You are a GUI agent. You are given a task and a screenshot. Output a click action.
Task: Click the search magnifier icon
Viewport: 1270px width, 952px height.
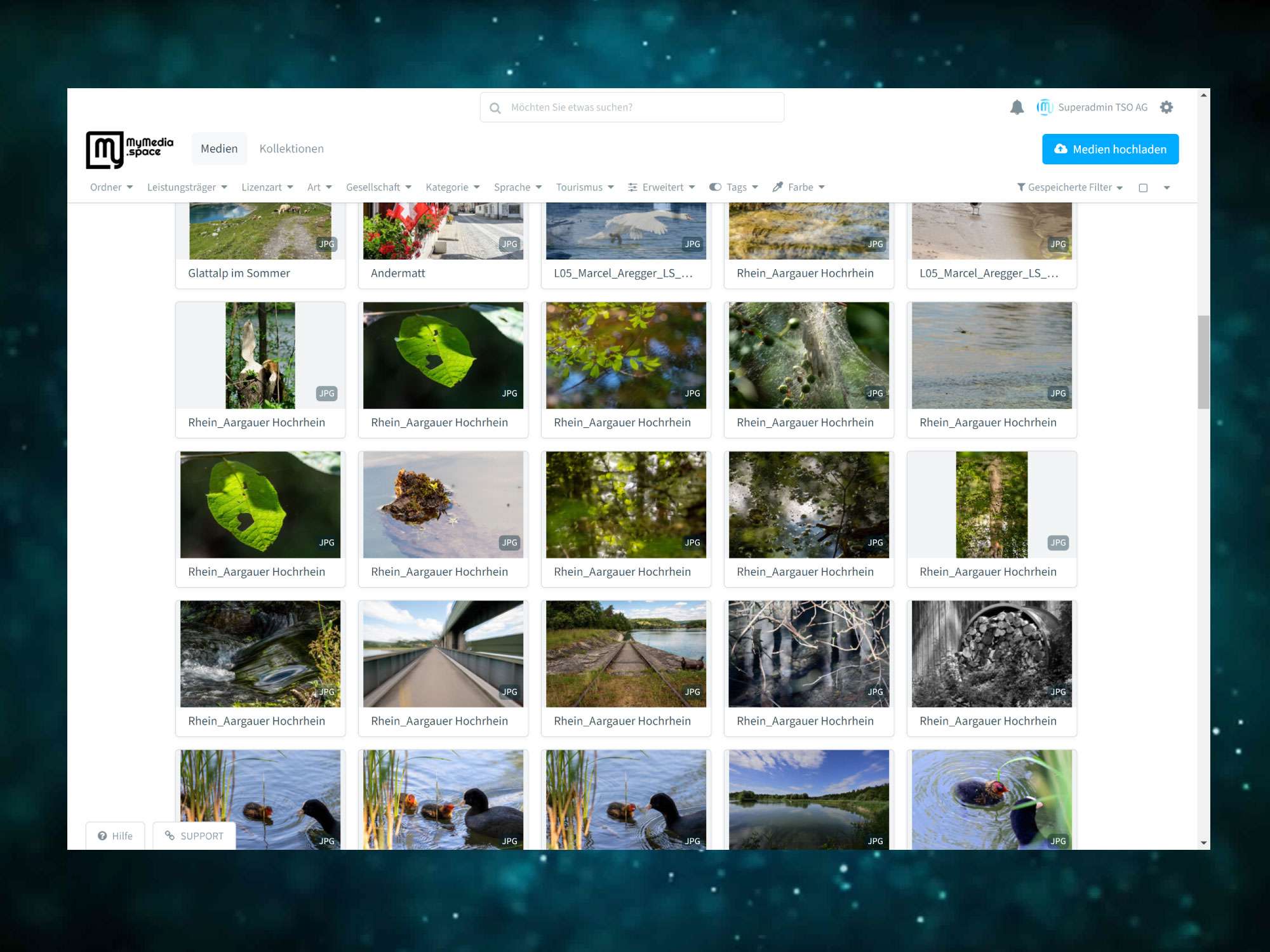tap(495, 108)
